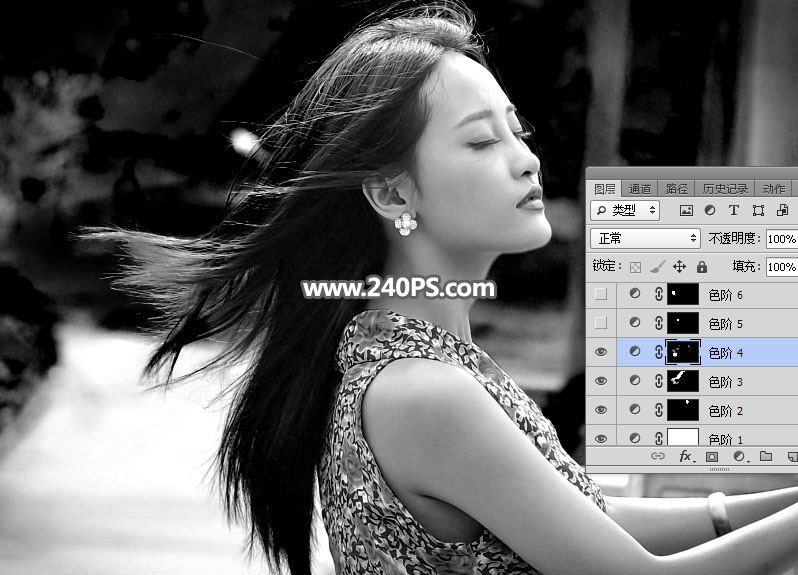Open the 类型 filter dropdown
This screenshot has height=575, width=798.
pos(625,210)
